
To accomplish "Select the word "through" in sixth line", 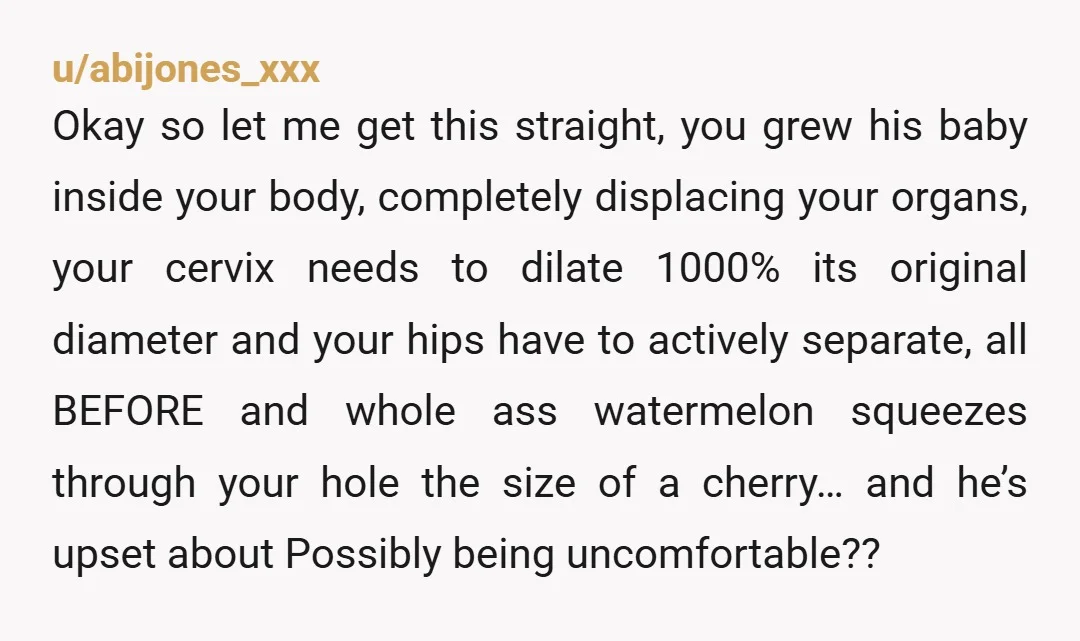I will pos(124,483).
